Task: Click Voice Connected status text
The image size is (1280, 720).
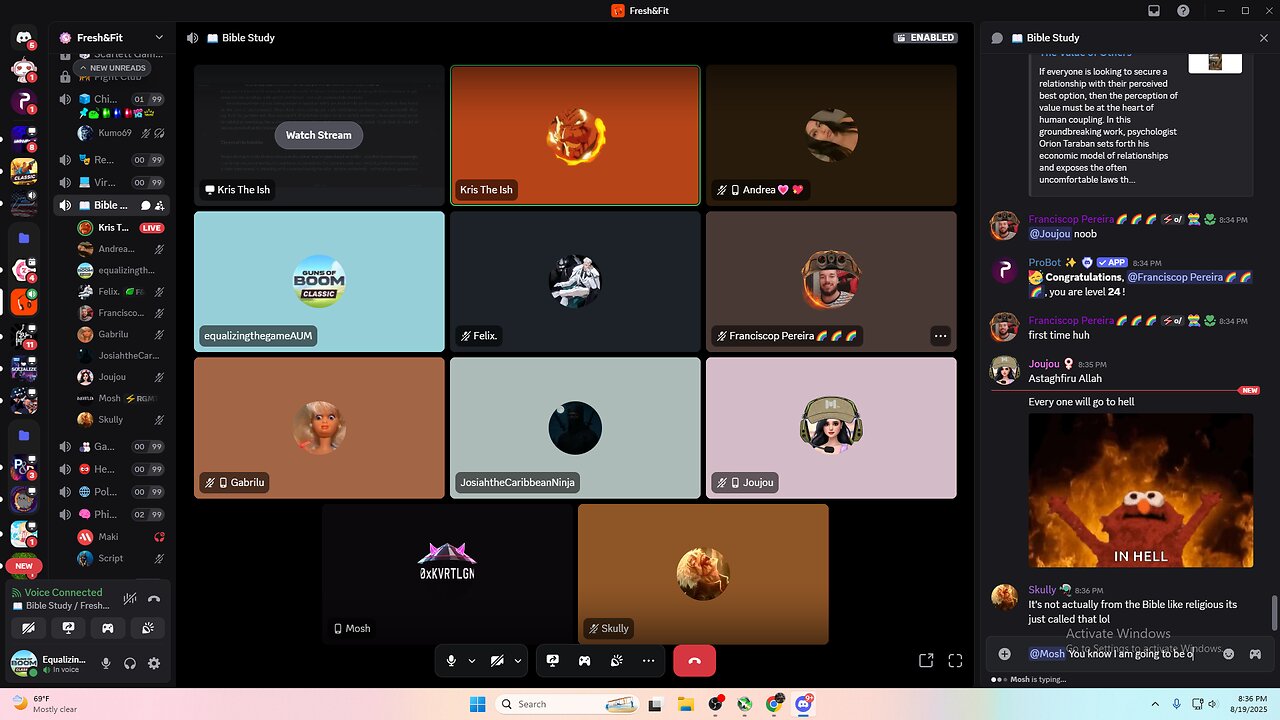Action: [64, 592]
